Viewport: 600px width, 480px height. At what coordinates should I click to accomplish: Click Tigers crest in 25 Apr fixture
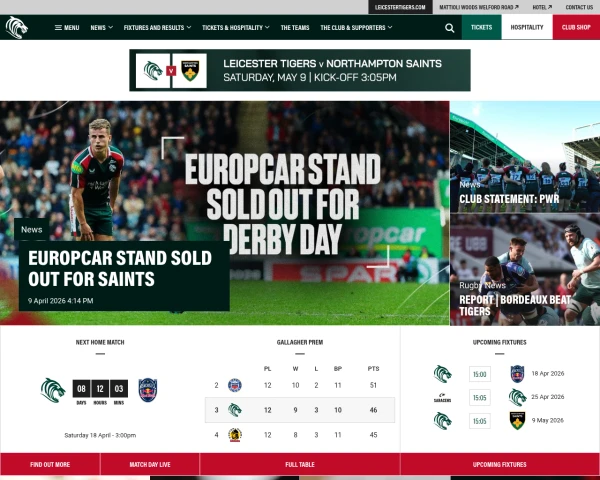(517, 398)
